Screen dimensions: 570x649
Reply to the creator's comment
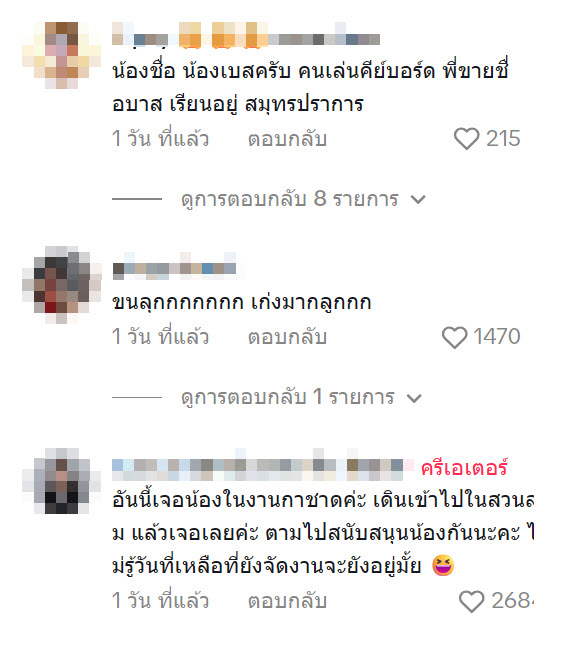[x=287, y=601]
